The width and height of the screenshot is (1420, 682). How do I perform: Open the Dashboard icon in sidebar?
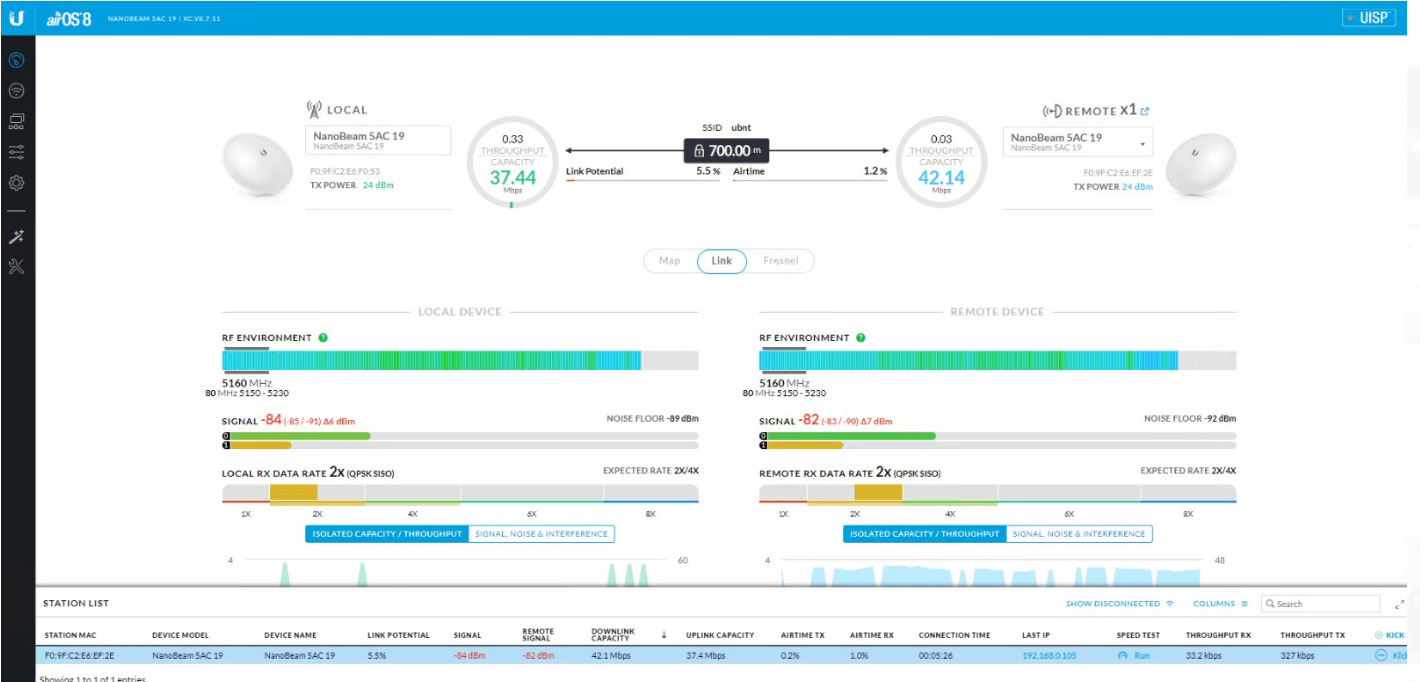click(16, 60)
